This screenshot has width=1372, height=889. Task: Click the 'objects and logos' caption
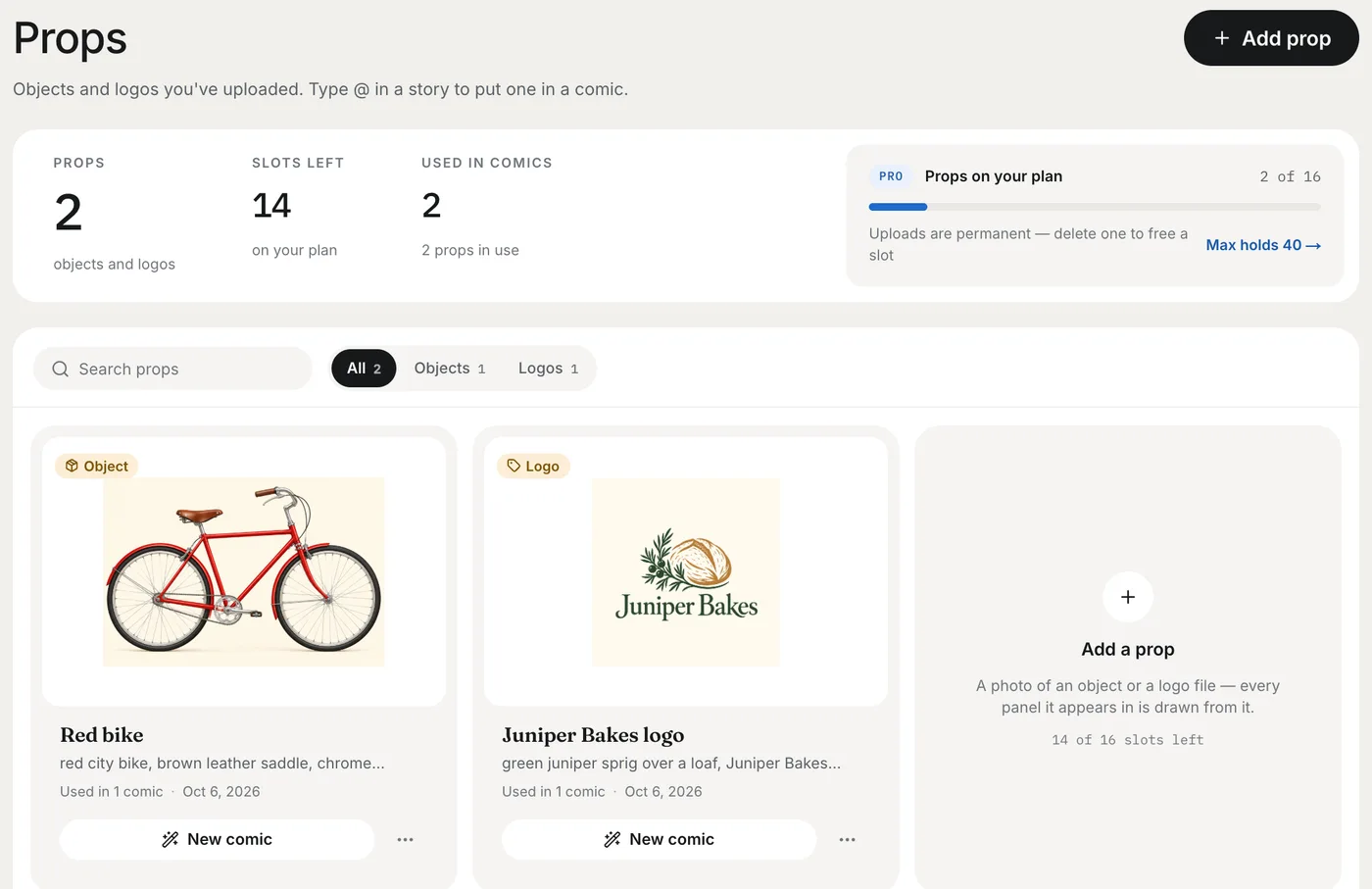115,265
